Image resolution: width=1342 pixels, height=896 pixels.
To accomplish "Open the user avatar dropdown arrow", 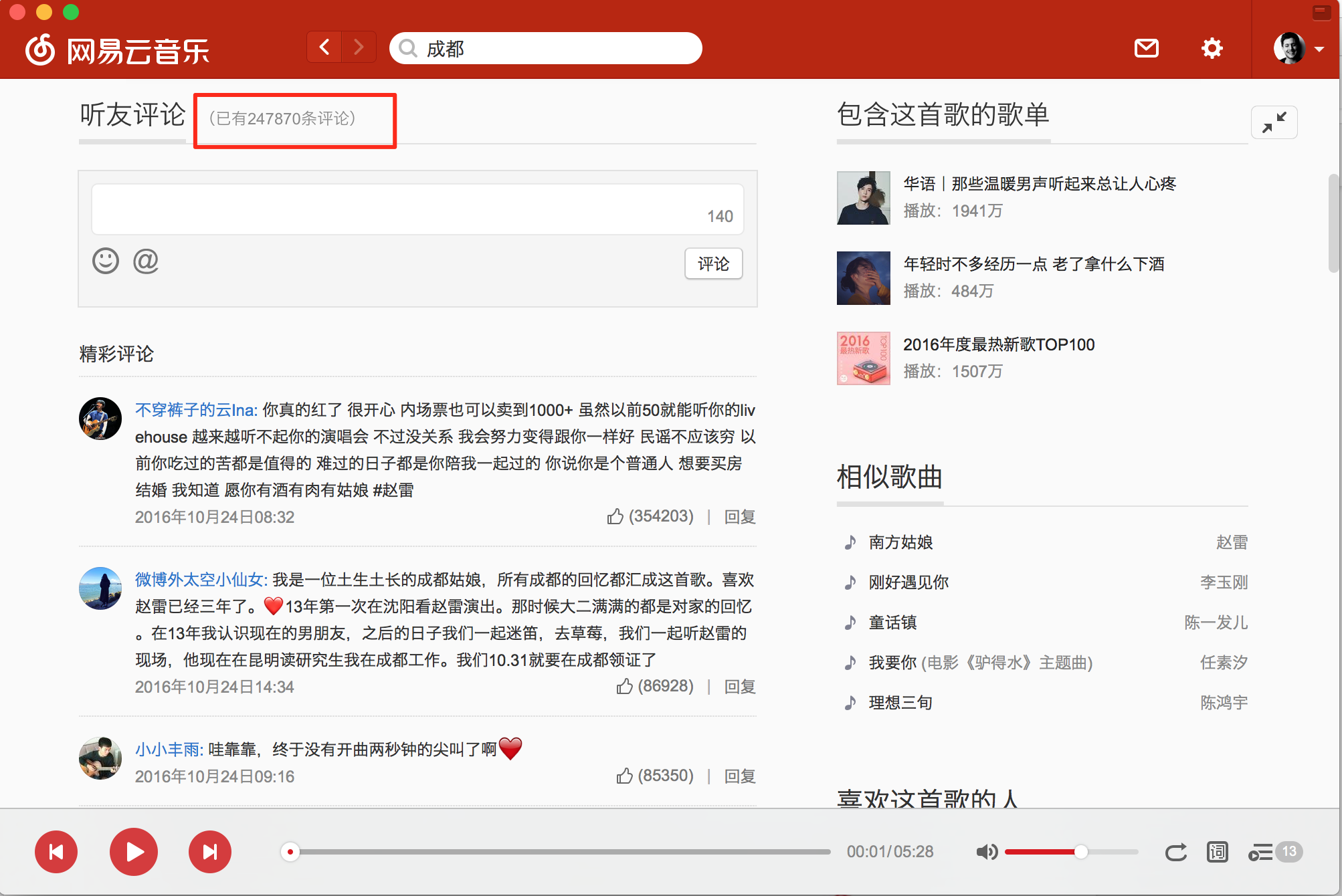I will point(1319,49).
